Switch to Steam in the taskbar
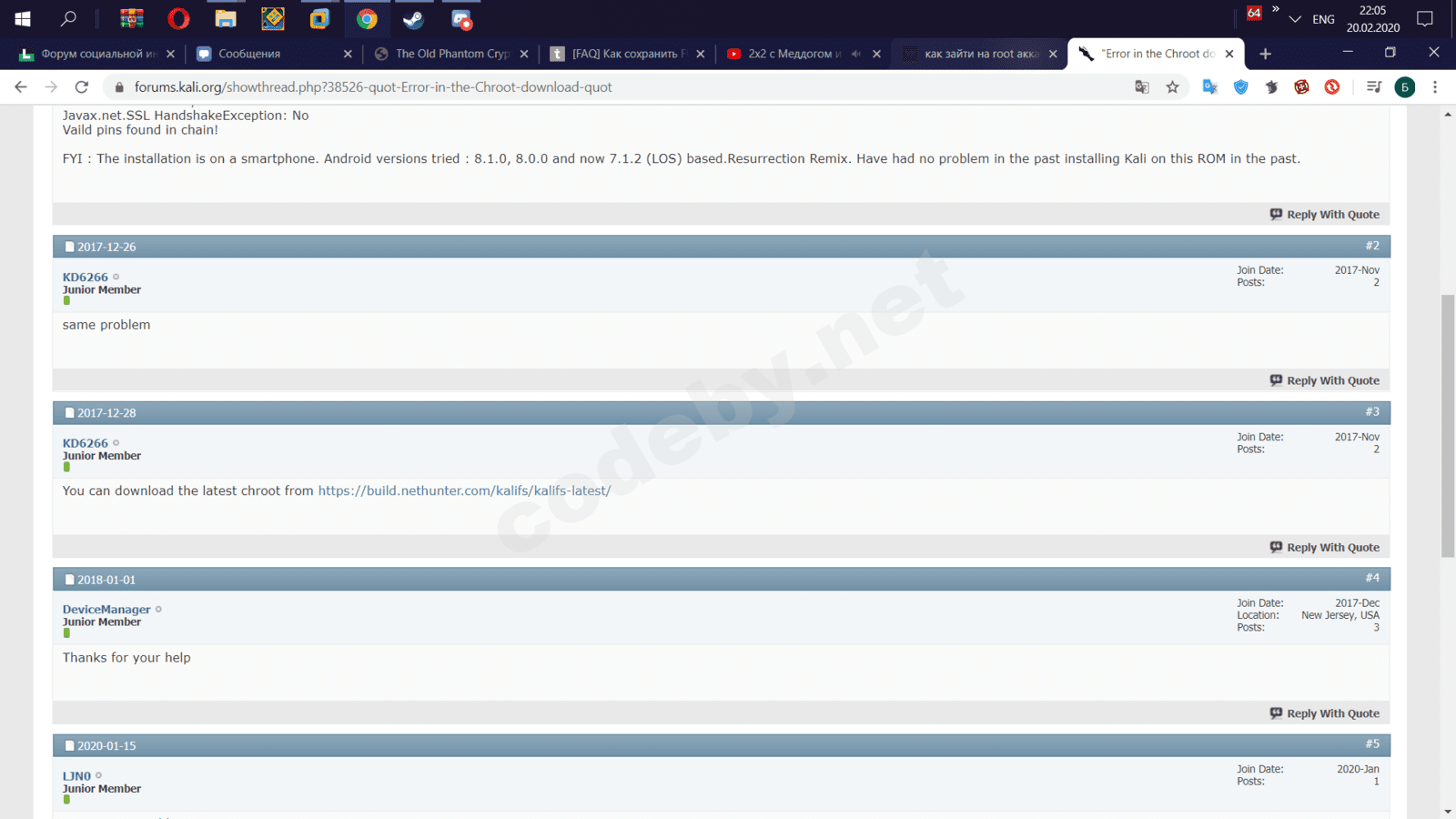This screenshot has width=1456, height=819. point(414,18)
